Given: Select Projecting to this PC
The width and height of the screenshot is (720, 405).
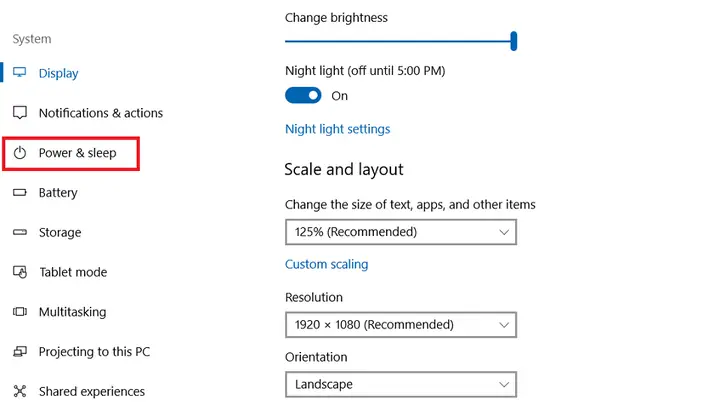Looking at the screenshot, I should tap(94, 352).
